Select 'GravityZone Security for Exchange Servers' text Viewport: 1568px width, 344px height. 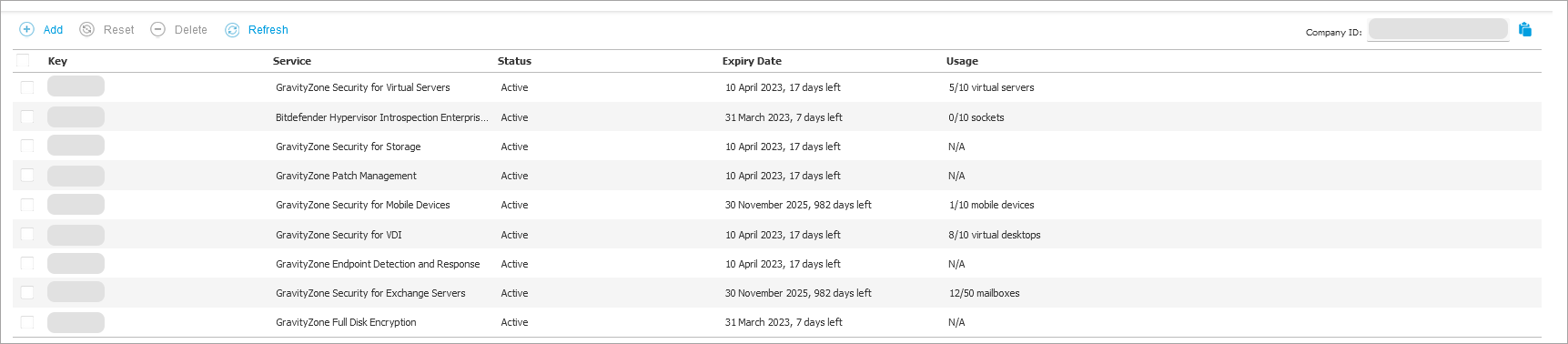click(x=370, y=293)
